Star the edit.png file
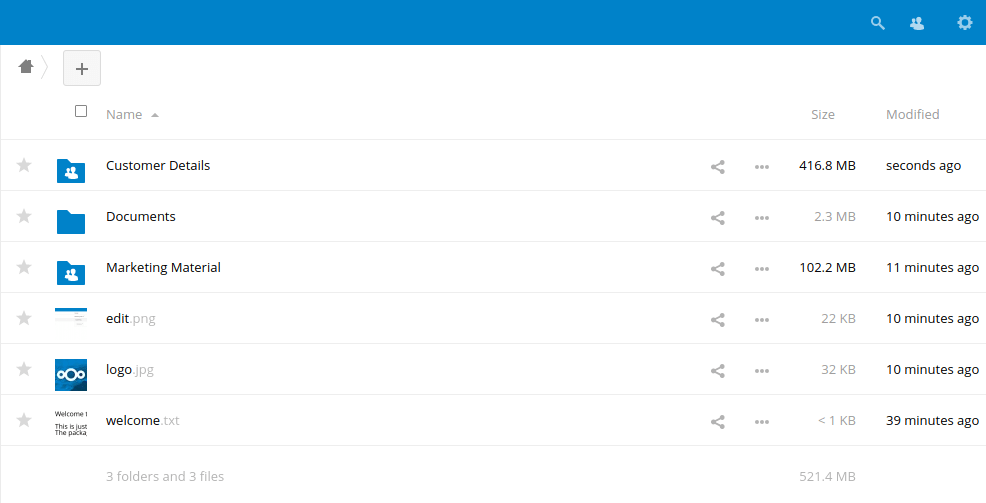The image size is (986, 503). coord(24,319)
